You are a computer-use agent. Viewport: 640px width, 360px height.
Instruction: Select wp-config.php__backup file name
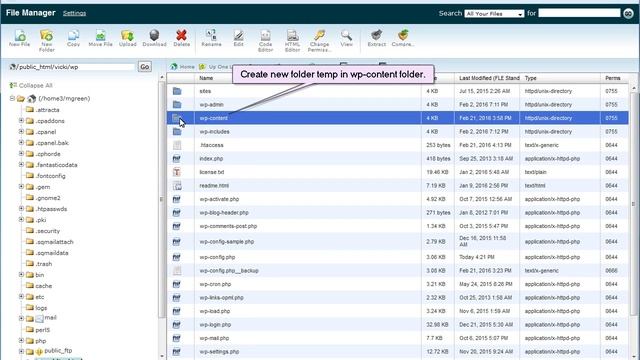(229, 271)
